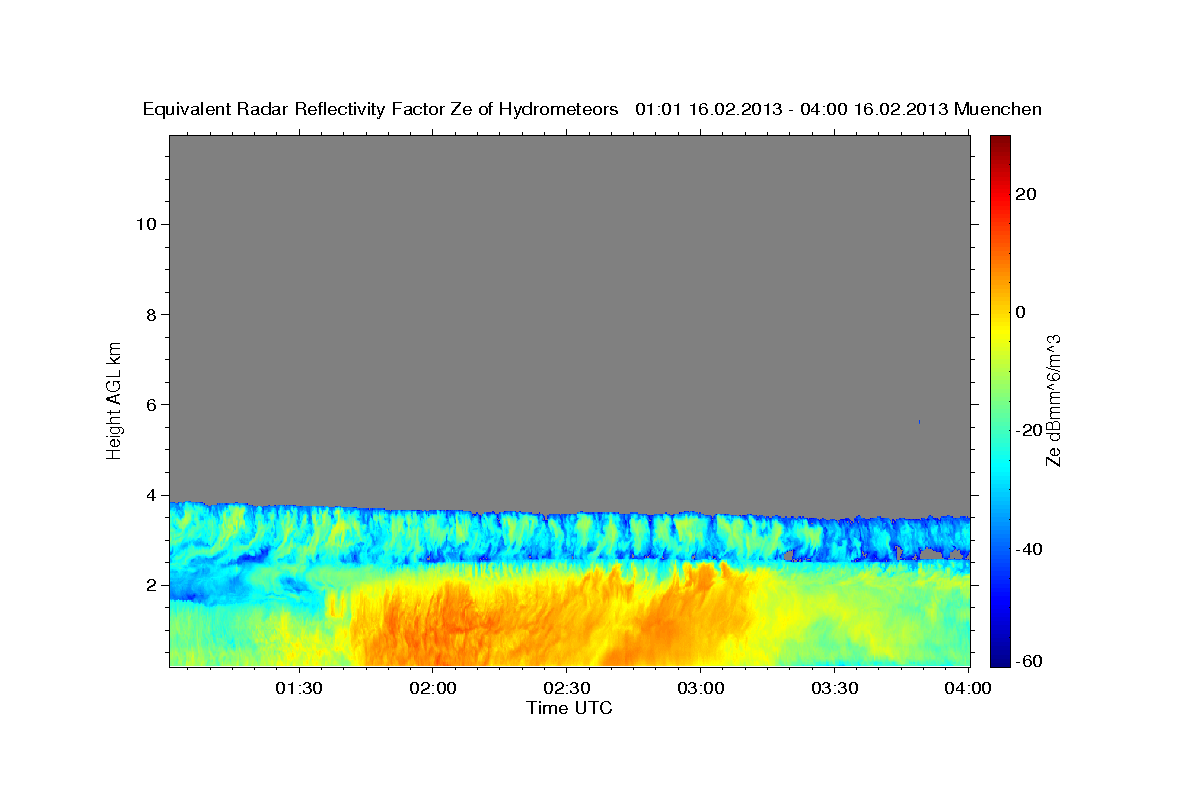1200x800 pixels.
Task: Click the small dark speck near 5.6 km height
Action: tap(919, 422)
